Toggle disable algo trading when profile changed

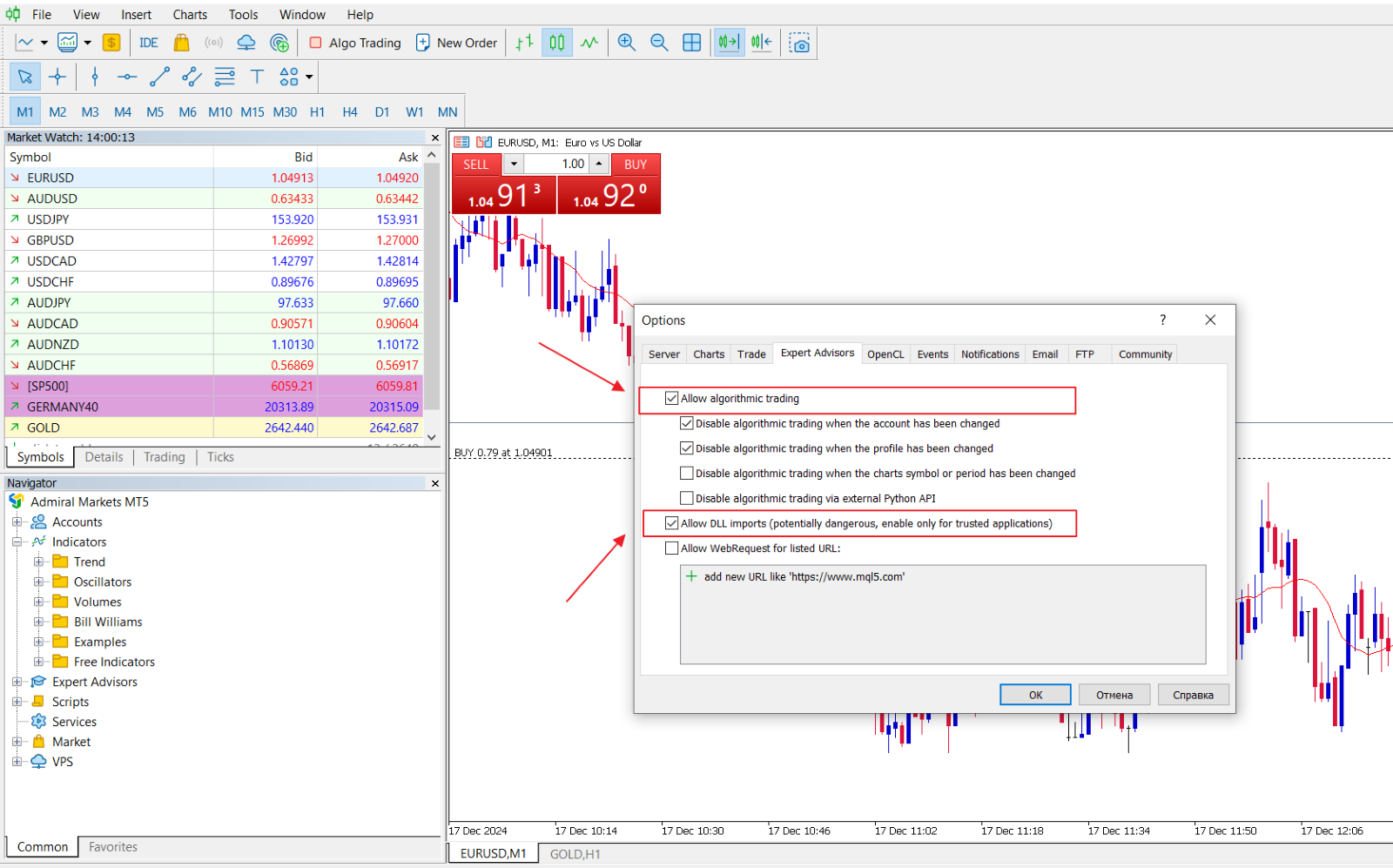(x=687, y=448)
